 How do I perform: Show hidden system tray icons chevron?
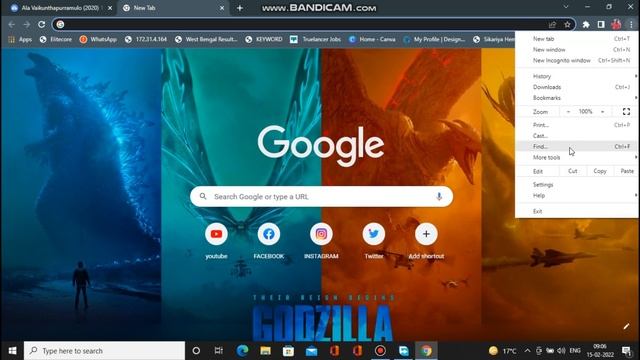[527, 351]
